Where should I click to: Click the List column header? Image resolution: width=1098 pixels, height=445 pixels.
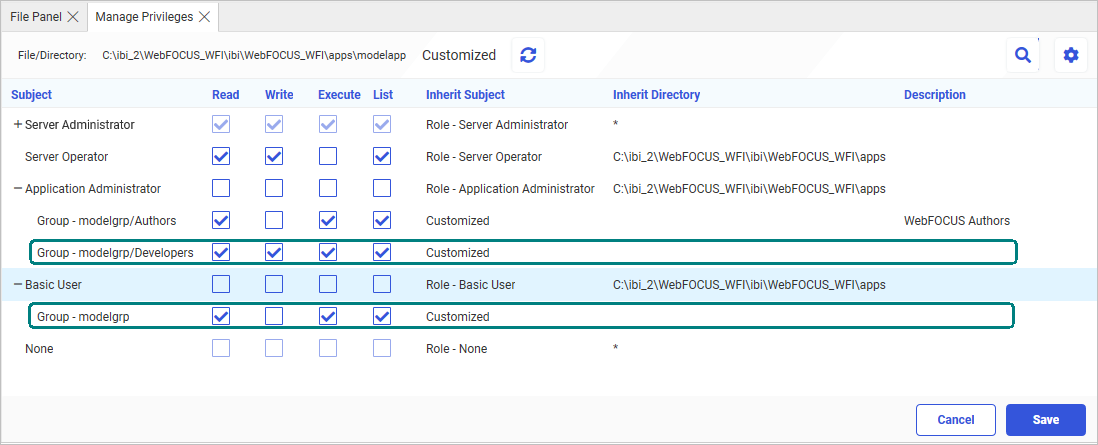(382, 95)
